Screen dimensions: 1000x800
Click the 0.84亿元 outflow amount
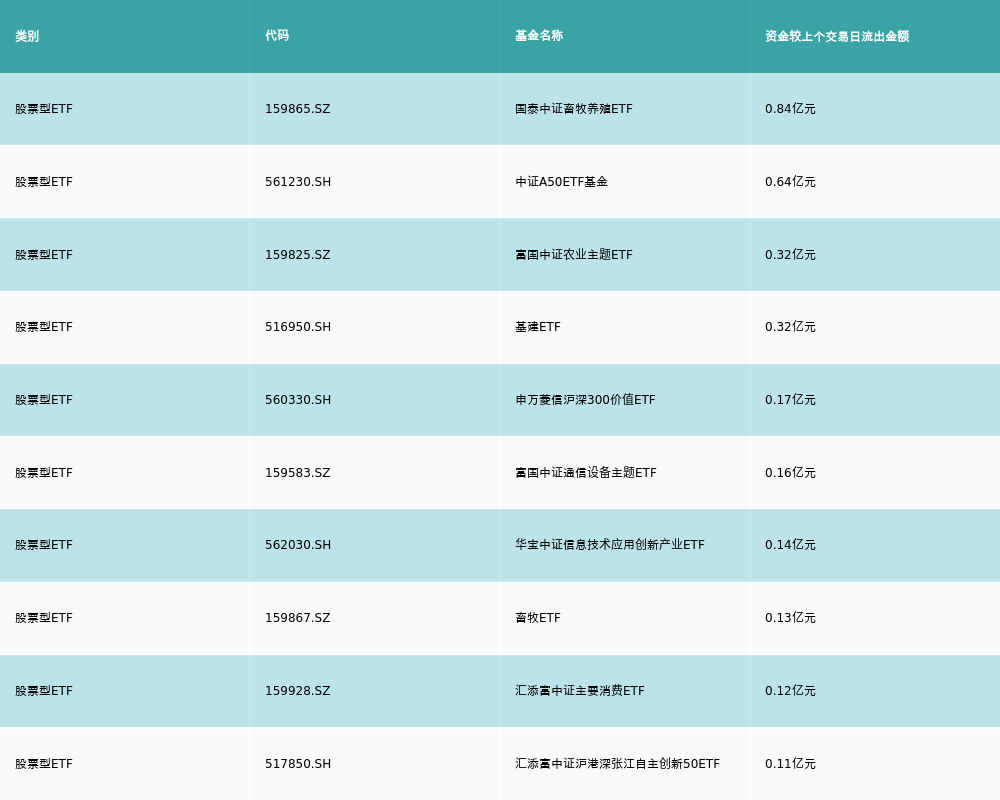[790, 109]
